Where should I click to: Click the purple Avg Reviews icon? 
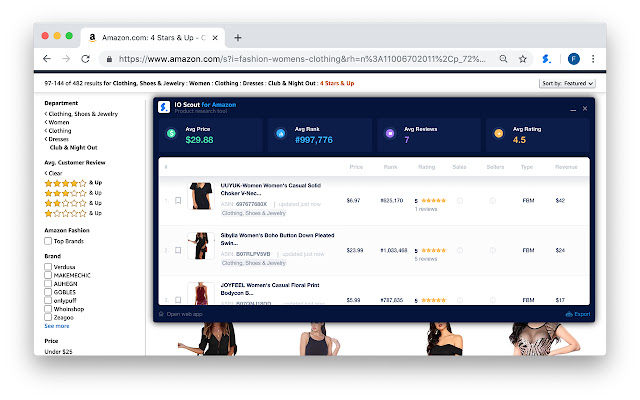pos(390,133)
